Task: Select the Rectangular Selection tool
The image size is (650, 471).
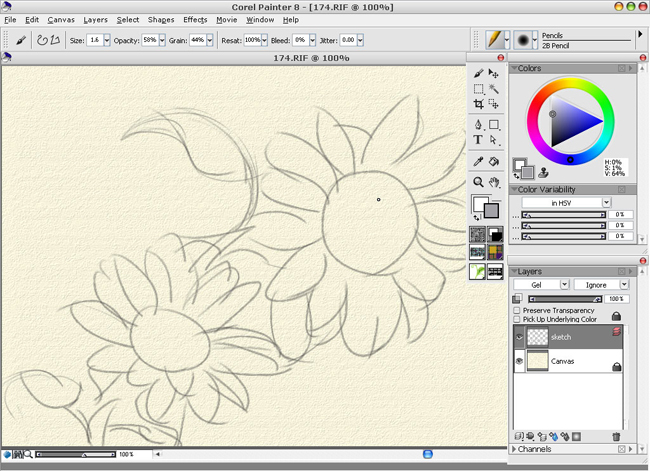Action: 479,89
